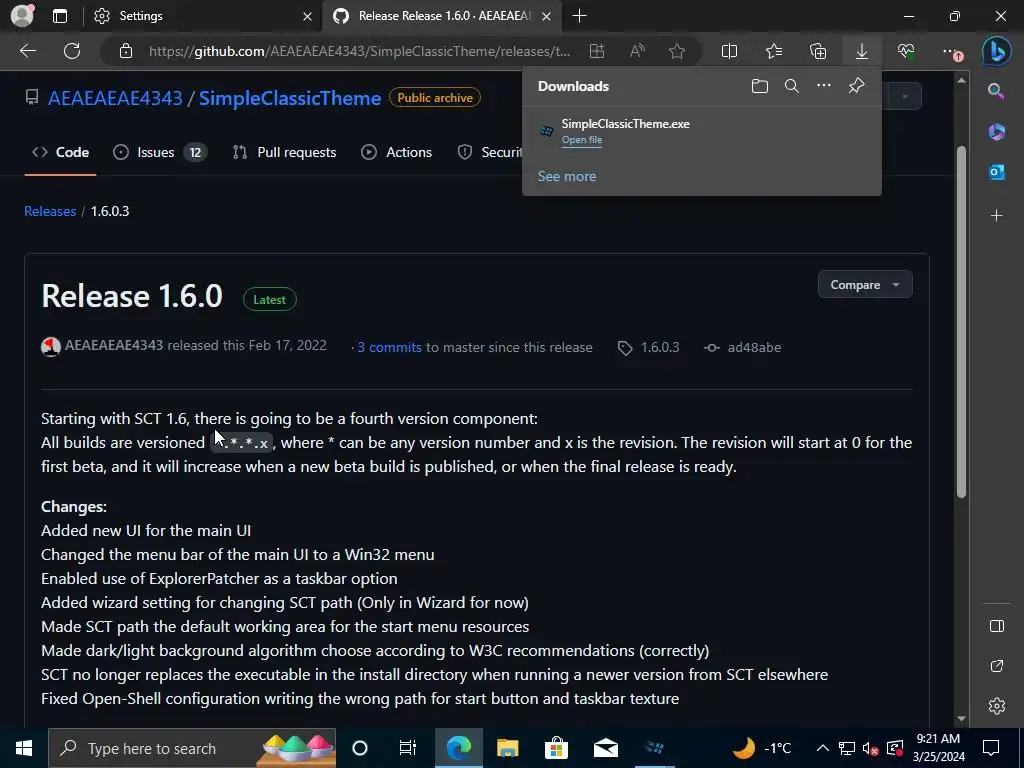This screenshot has width=1024, height=768.
Task: Toggle the sidebar layout icon
Action: (997, 626)
